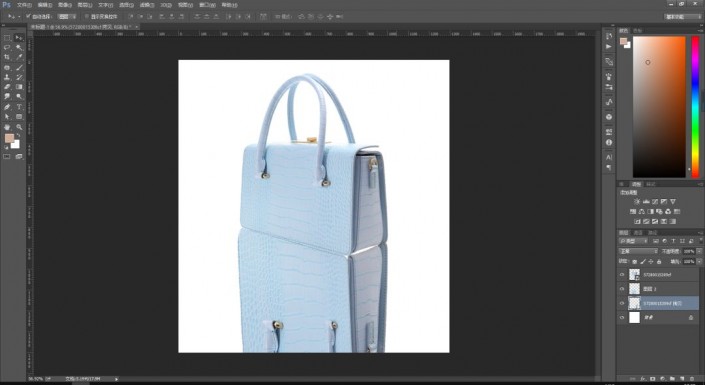Select the Pen tool

(x=7, y=107)
